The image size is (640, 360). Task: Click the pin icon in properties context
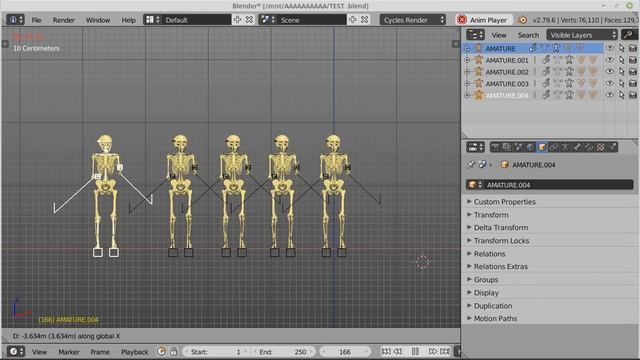click(x=471, y=164)
